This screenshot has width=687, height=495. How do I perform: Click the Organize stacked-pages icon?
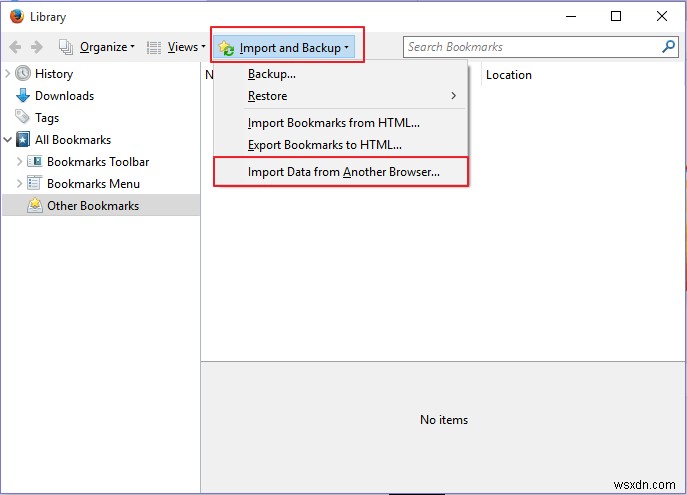[x=66, y=47]
